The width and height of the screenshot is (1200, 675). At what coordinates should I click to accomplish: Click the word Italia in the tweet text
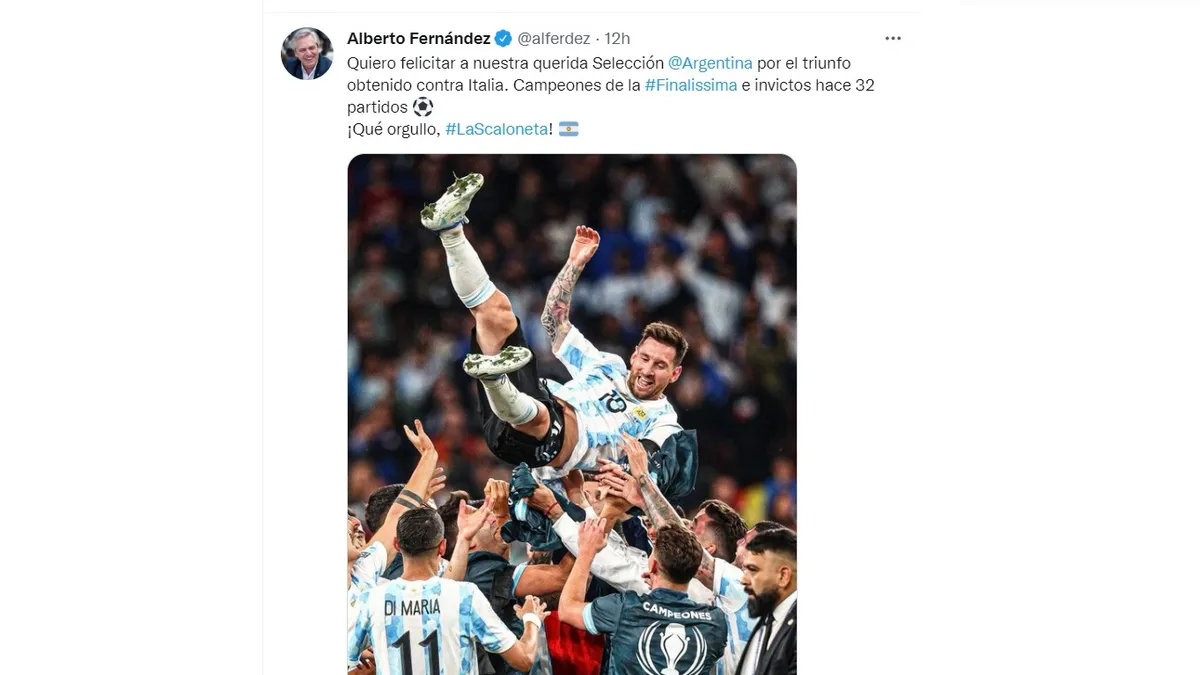pyautogui.click(x=486, y=85)
